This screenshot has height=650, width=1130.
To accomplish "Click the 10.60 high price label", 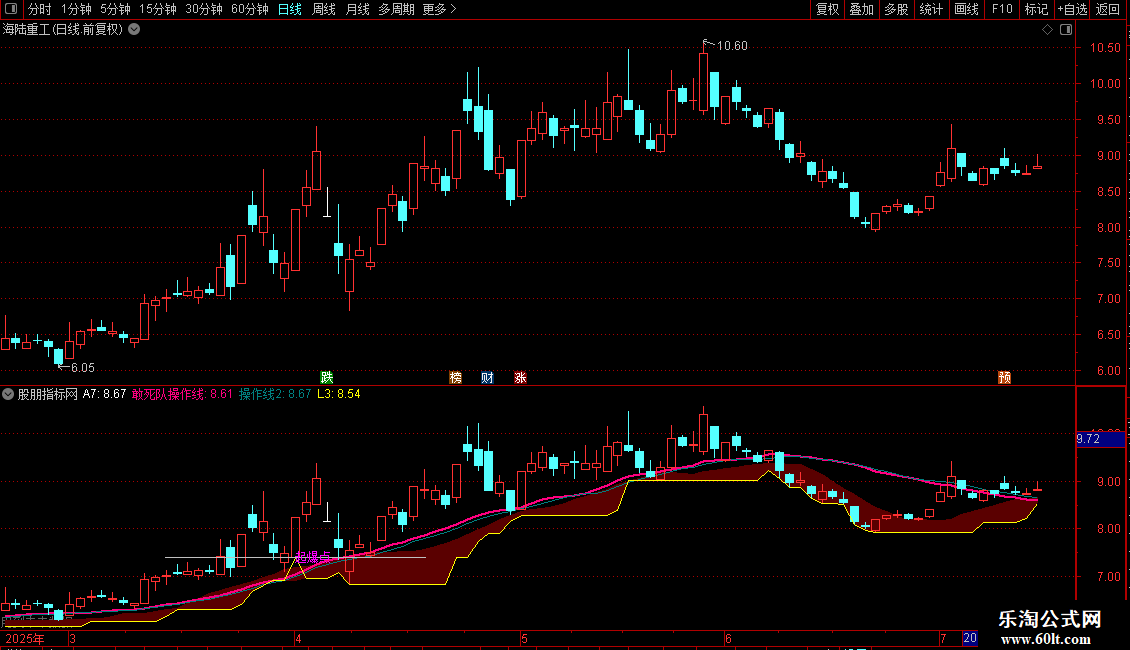I will (x=731, y=46).
